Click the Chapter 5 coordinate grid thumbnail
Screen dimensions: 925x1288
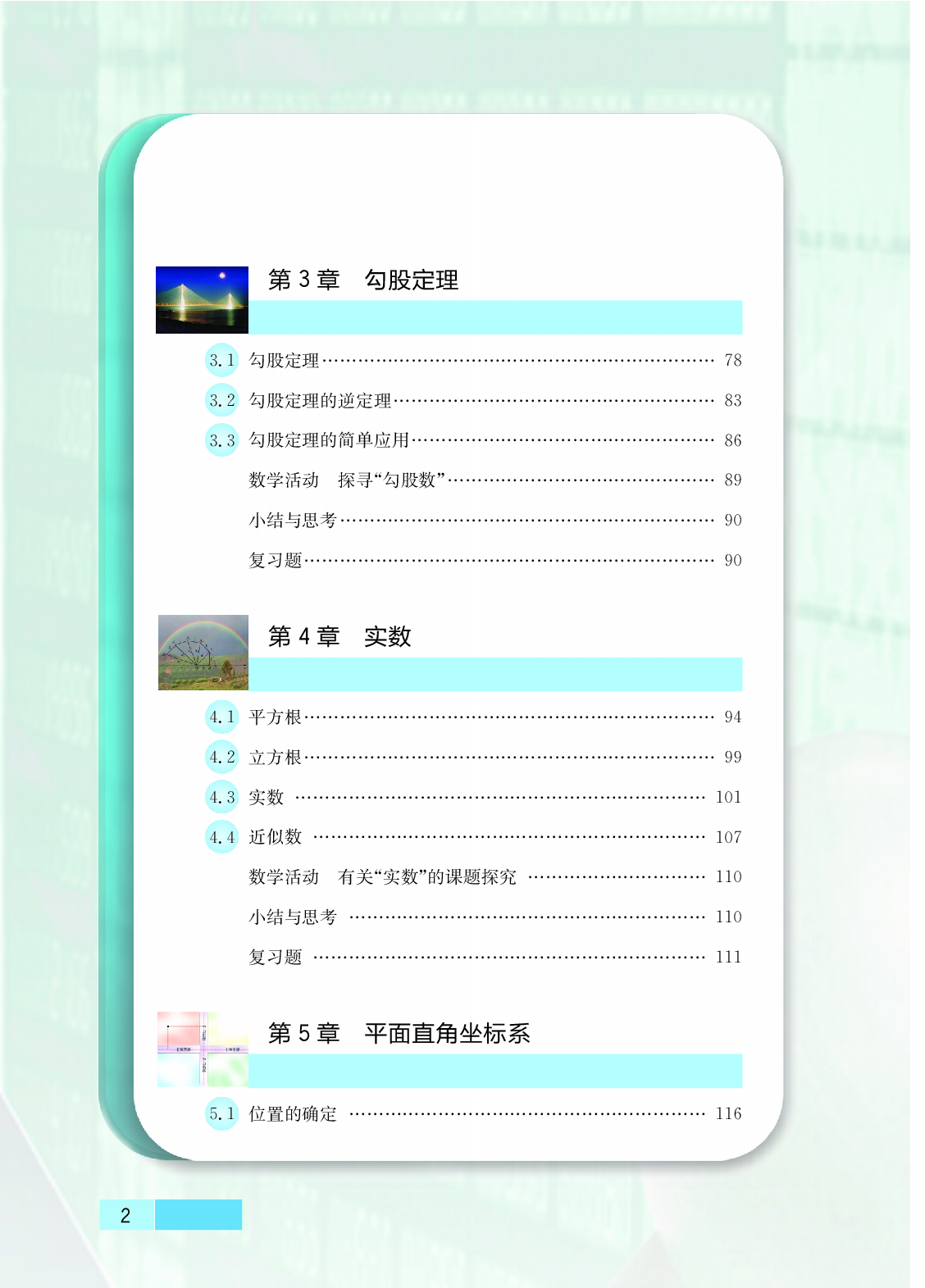[203, 1049]
